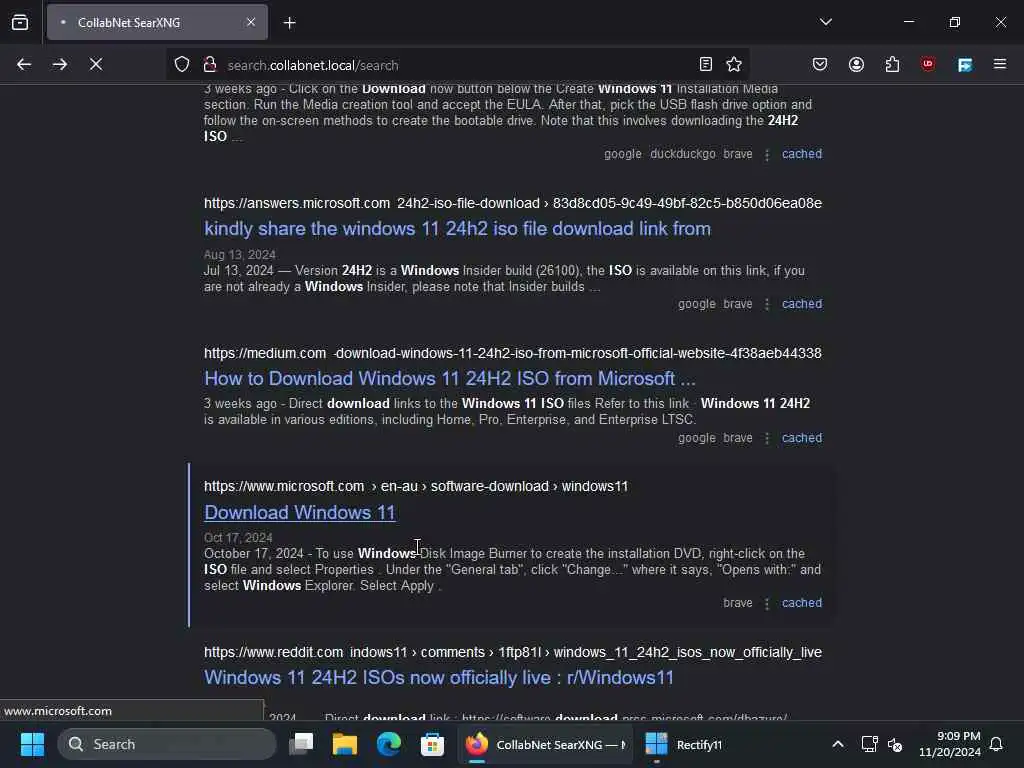Launch Microsoft Edge from taskbar
This screenshot has height=768, width=1024.
(389, 744)
